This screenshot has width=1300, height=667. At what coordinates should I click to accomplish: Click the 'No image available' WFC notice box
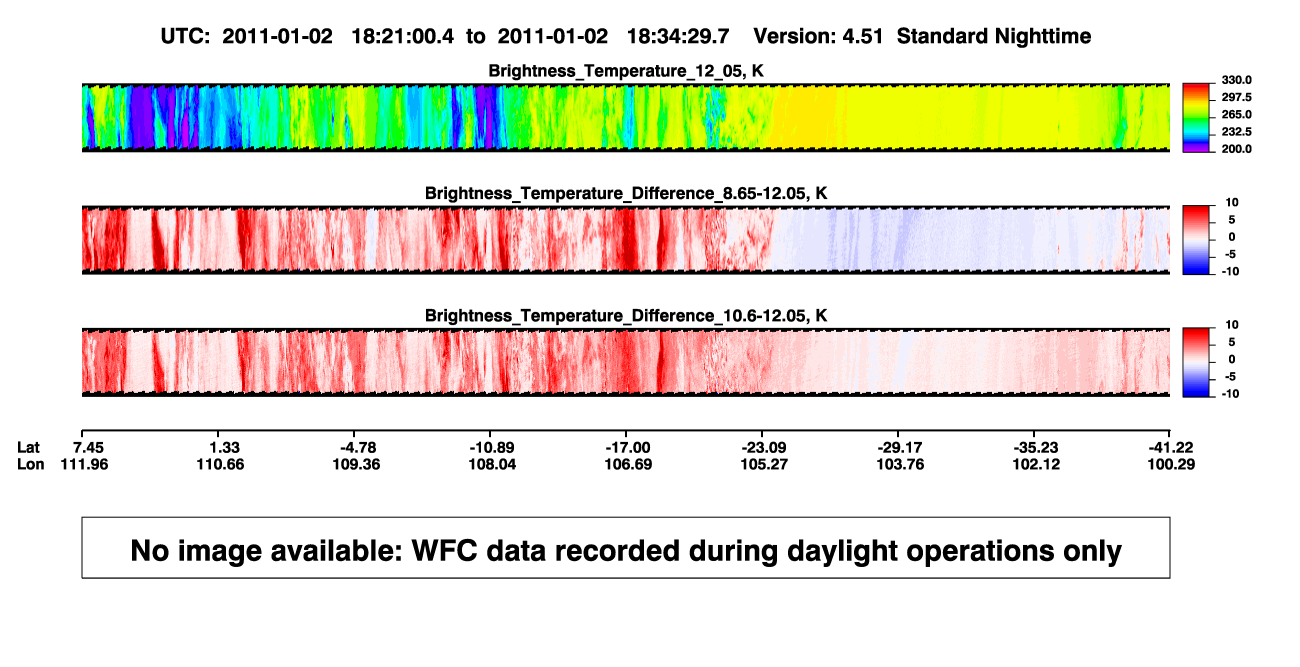coord(626,547)
